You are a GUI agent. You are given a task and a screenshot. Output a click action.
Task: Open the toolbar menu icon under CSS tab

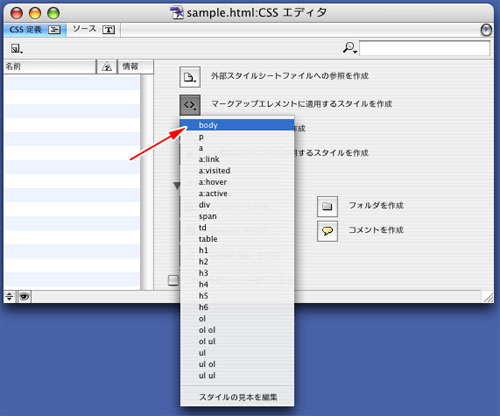[x=16, y=49]
